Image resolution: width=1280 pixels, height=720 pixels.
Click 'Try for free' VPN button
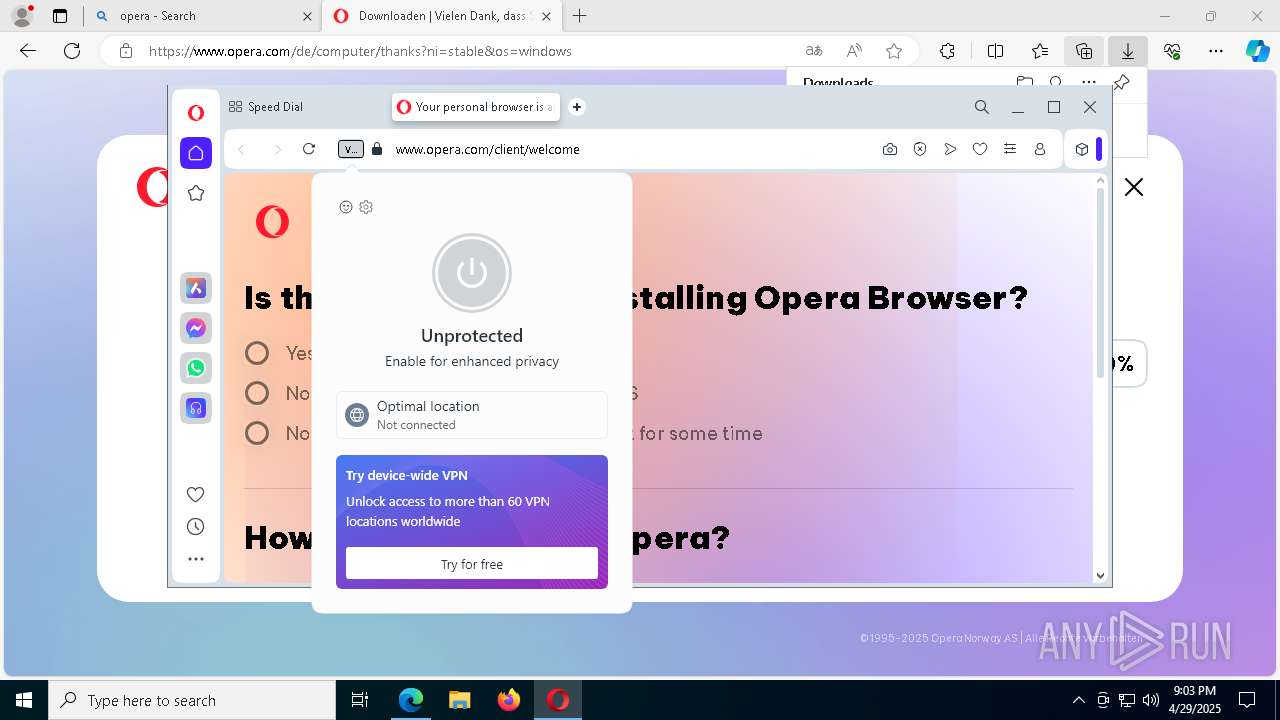click(x=472, y=564)
